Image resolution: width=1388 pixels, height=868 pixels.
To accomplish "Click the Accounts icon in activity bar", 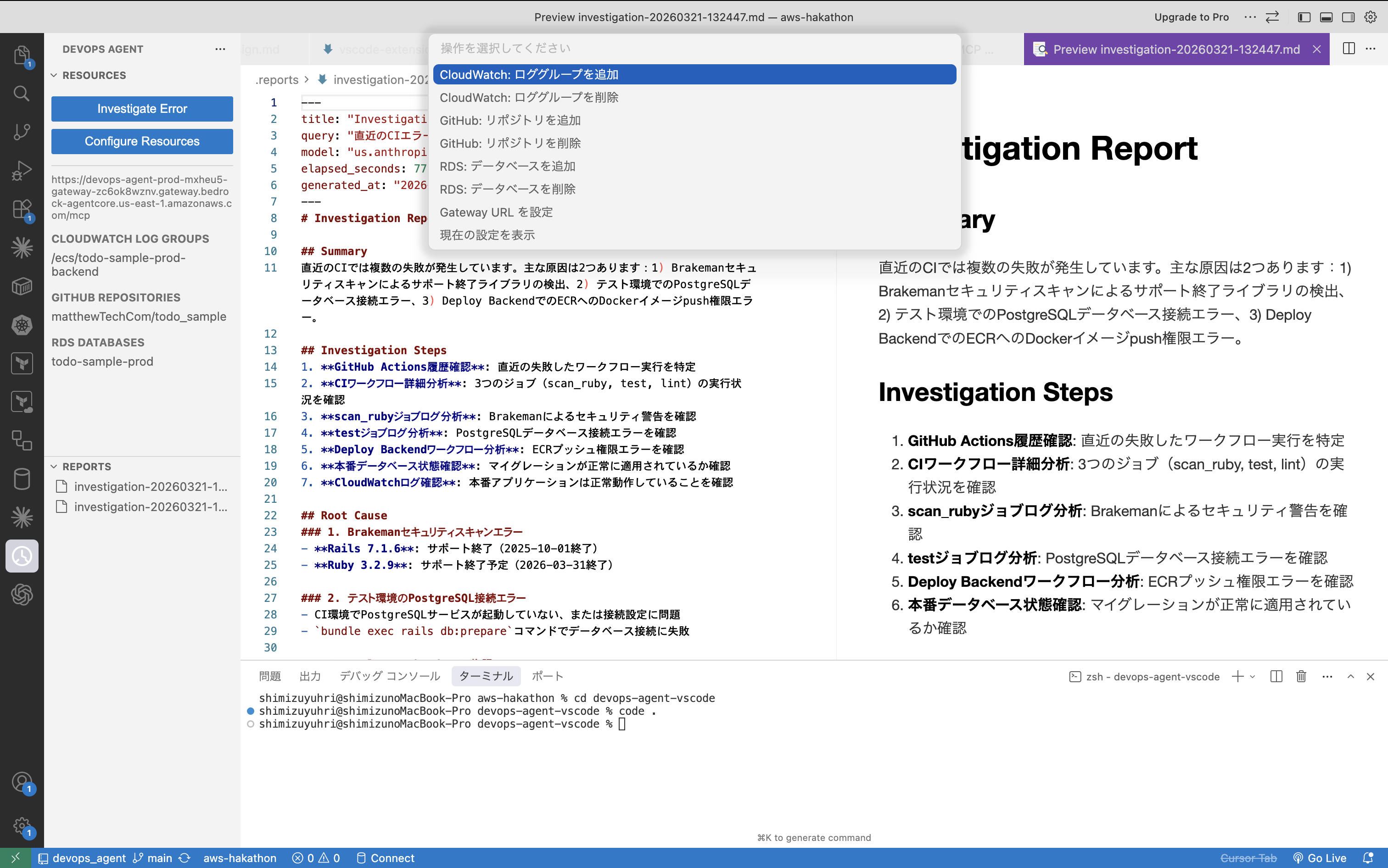I will coord(21,782).
